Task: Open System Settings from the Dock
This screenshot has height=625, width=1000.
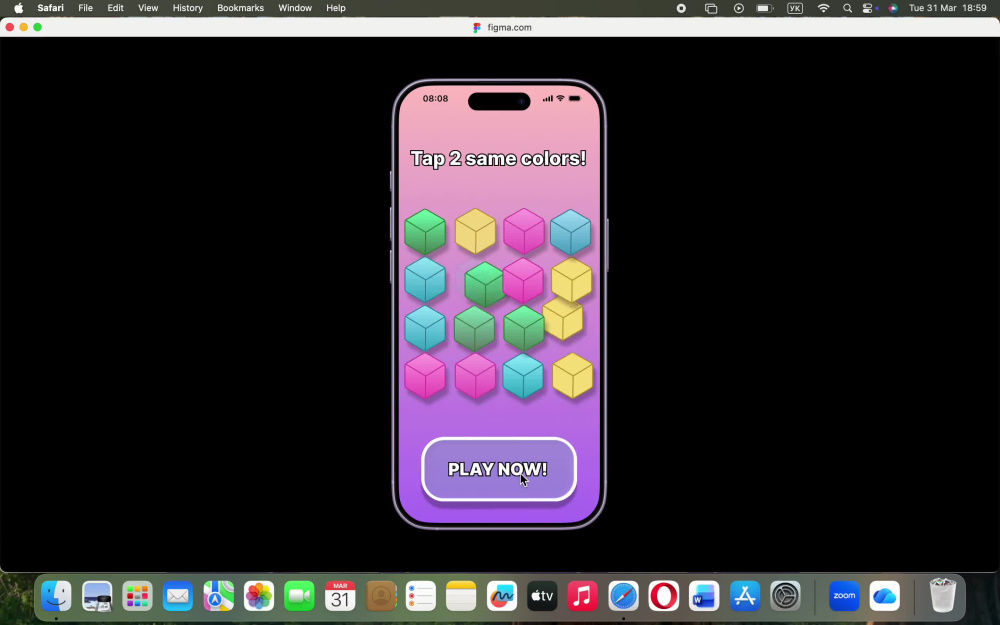Action: (785, 596)
